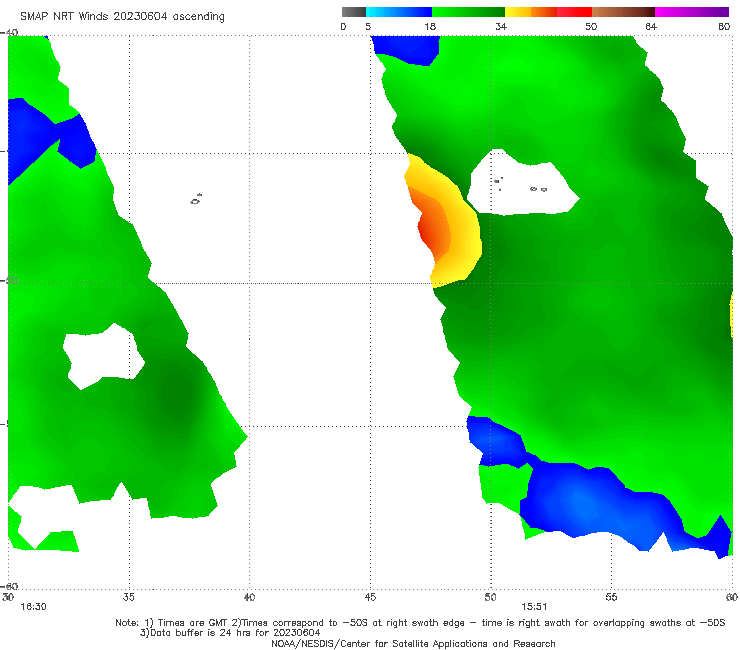The image size is (740, 650).
Task: Click longitude axis label "60" at bottom right
Action: [x=732, y=597]
